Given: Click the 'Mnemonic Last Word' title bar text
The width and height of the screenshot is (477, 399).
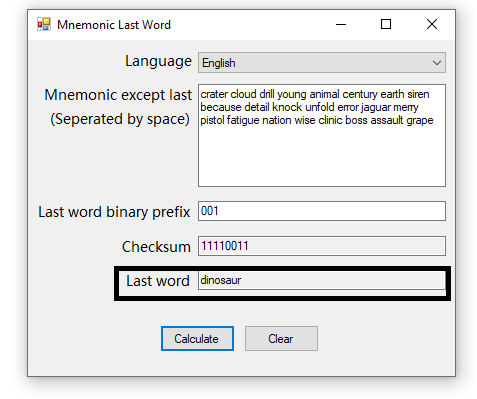Looking at the screenshot, I should tap(114, 25).
